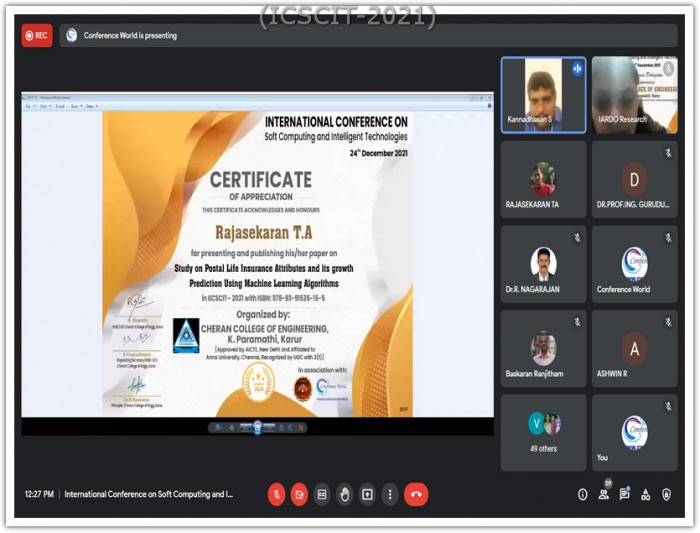The width and height of the screenshot is (700, 533).
Task: Open the more options three-dot menu
Action: (x=390, y=494)
